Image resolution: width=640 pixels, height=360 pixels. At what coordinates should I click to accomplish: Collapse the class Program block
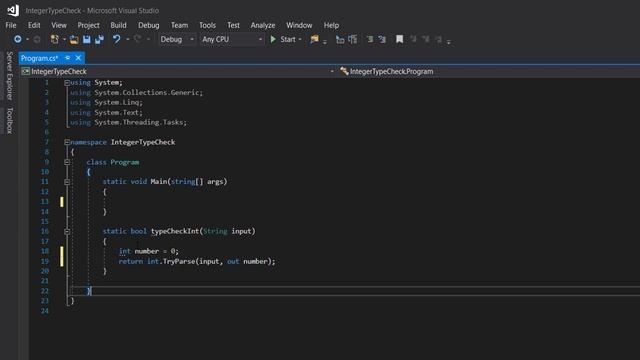click(x=67, y=162)
